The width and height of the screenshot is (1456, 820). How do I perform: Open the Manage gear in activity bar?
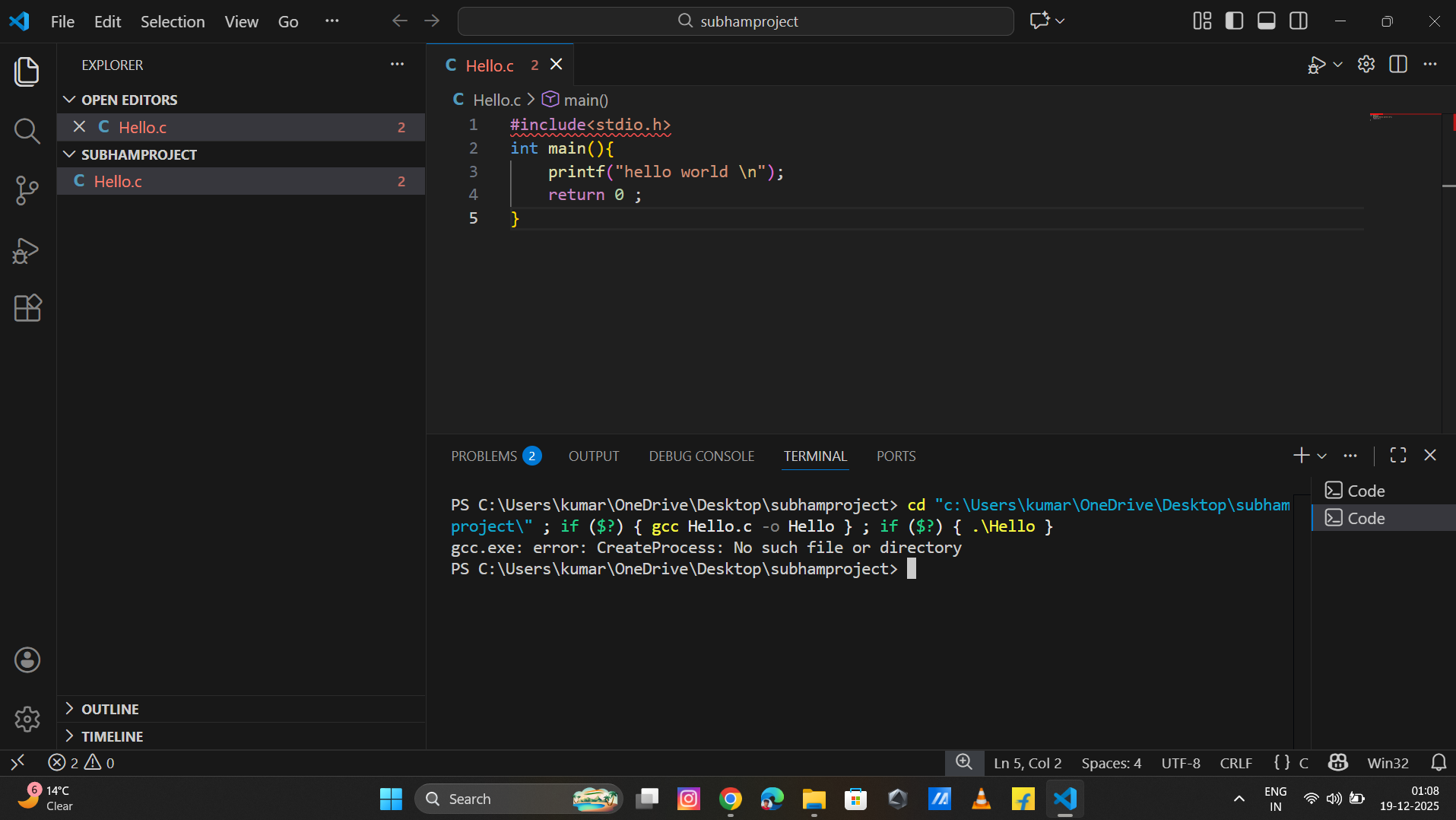tap(27, 719)
